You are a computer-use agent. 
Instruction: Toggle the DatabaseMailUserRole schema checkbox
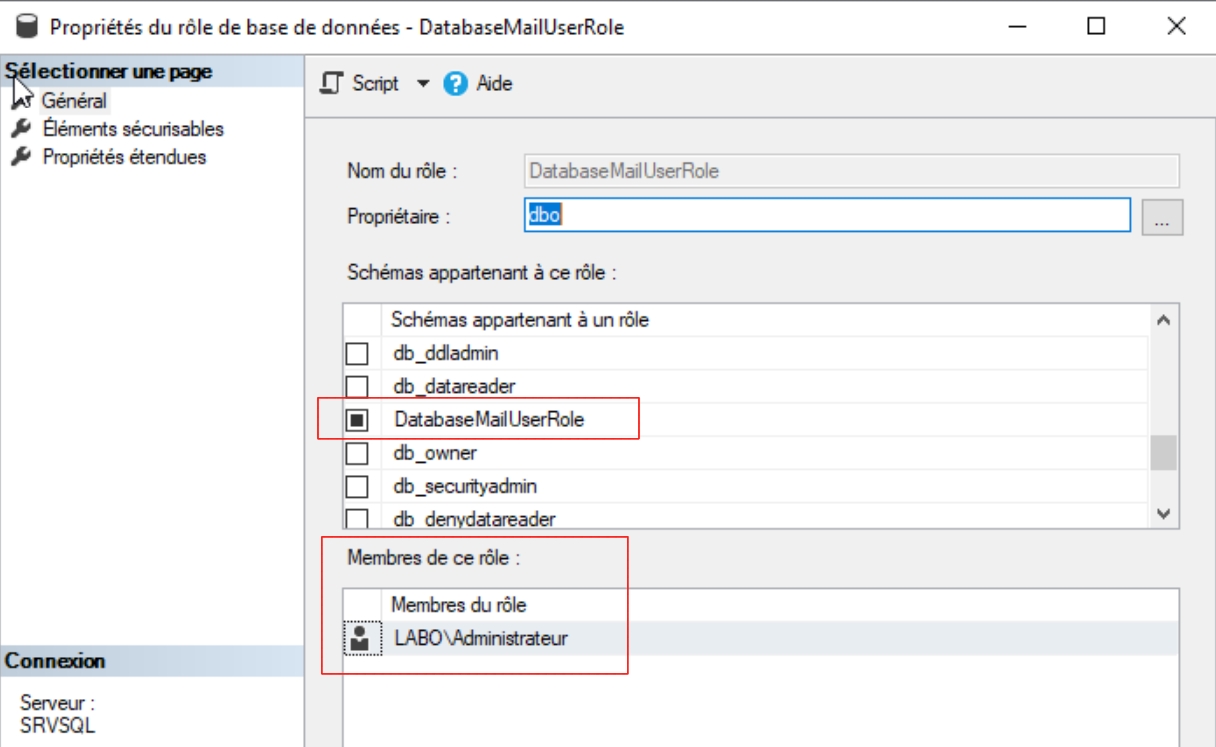357,421
